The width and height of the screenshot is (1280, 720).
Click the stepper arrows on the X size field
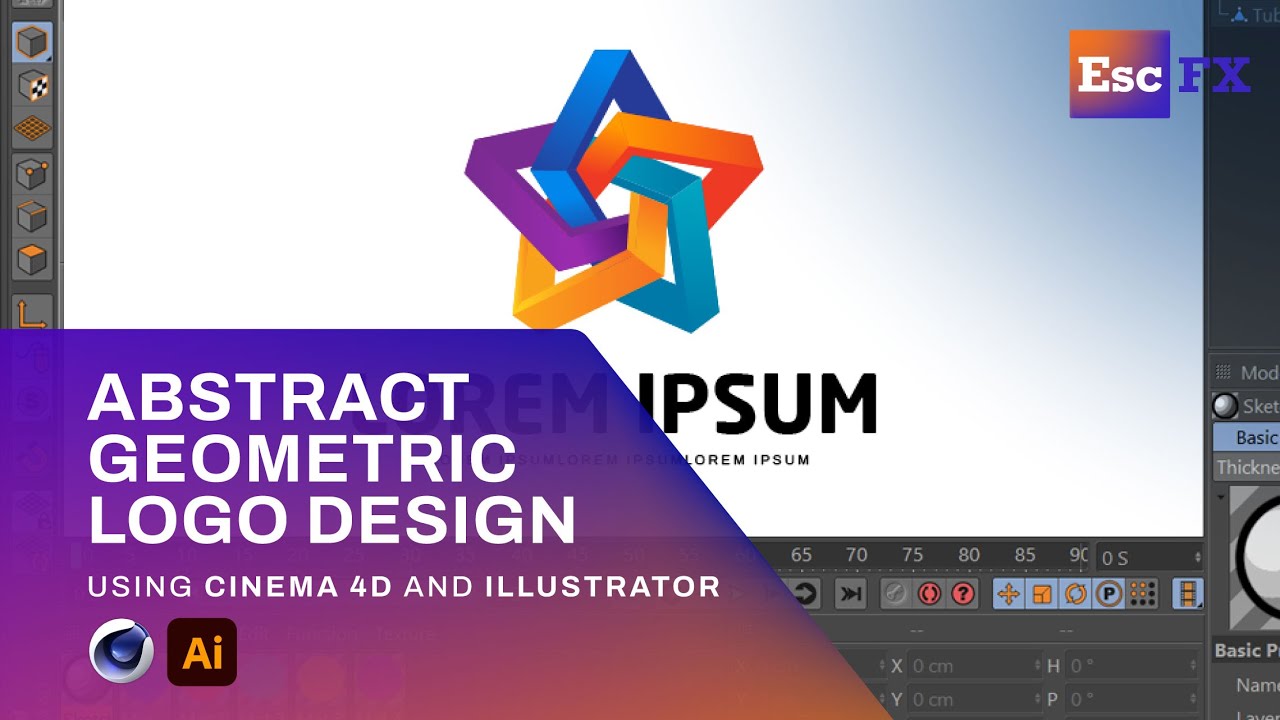pos(1037,665)
